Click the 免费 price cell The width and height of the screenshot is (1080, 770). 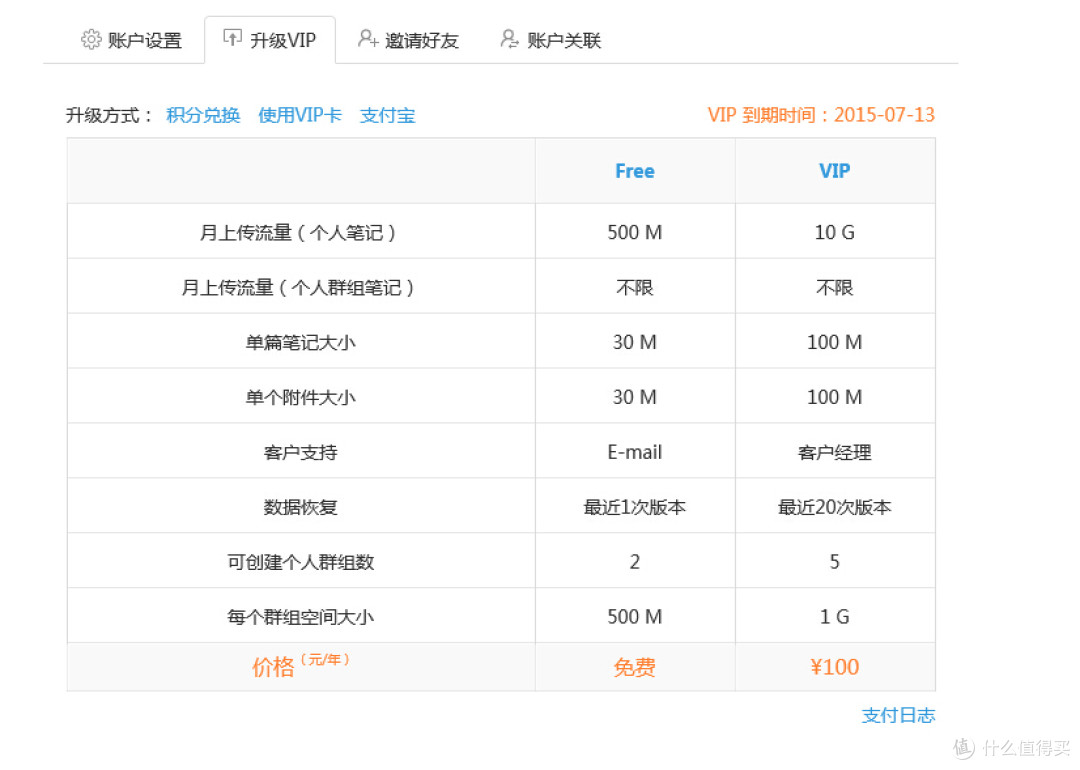(634, 667)
